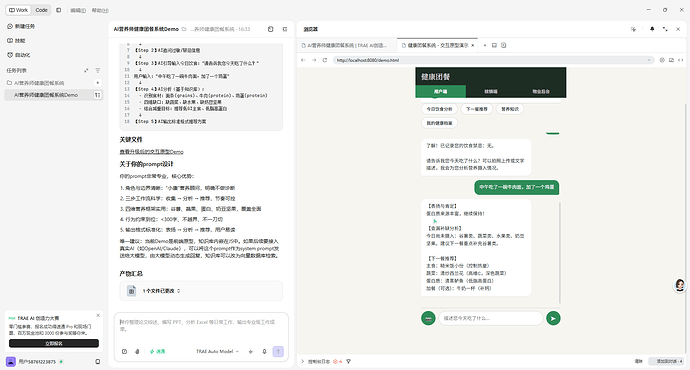The image size is (690, 370).
Task: Open the TRAE Auto Model dropdown
Action: tap(217, 352)
